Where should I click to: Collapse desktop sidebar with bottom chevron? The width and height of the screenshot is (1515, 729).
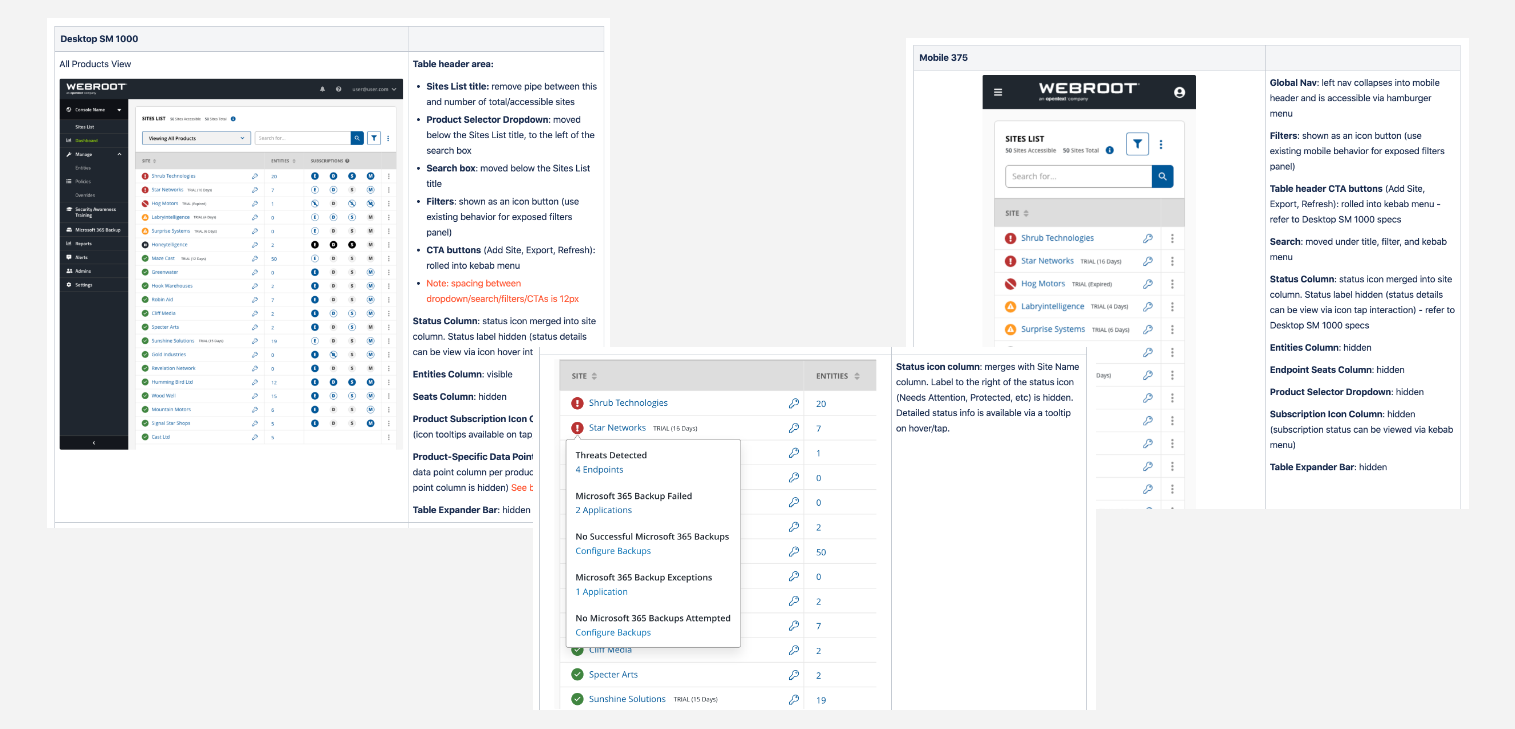[94, 442]
